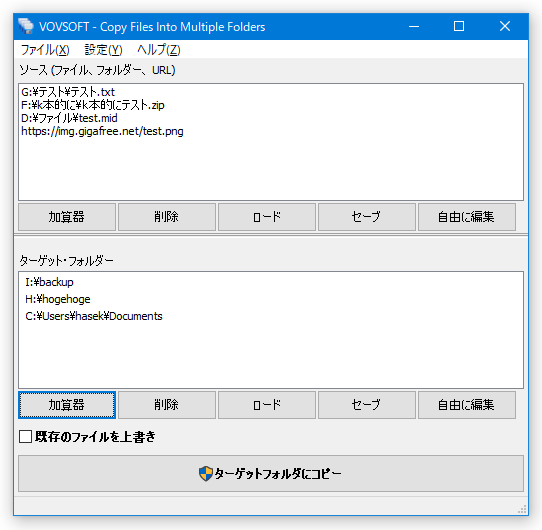Click 自由に編集 button under the target folders
This screenshot has height=530, width=542.
point(467,405)
